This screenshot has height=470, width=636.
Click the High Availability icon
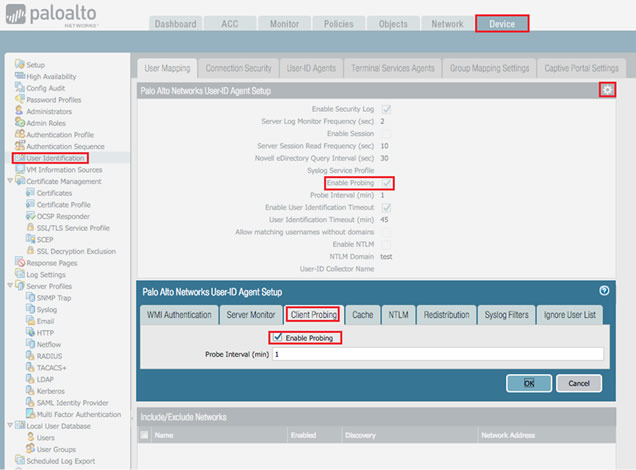click(x=19, y=76)
